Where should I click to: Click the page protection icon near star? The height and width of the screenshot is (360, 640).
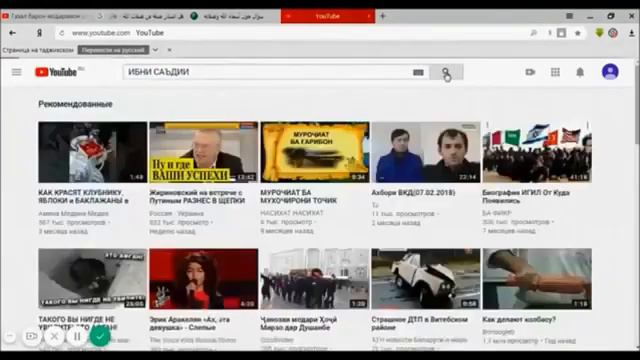point(562,33)
